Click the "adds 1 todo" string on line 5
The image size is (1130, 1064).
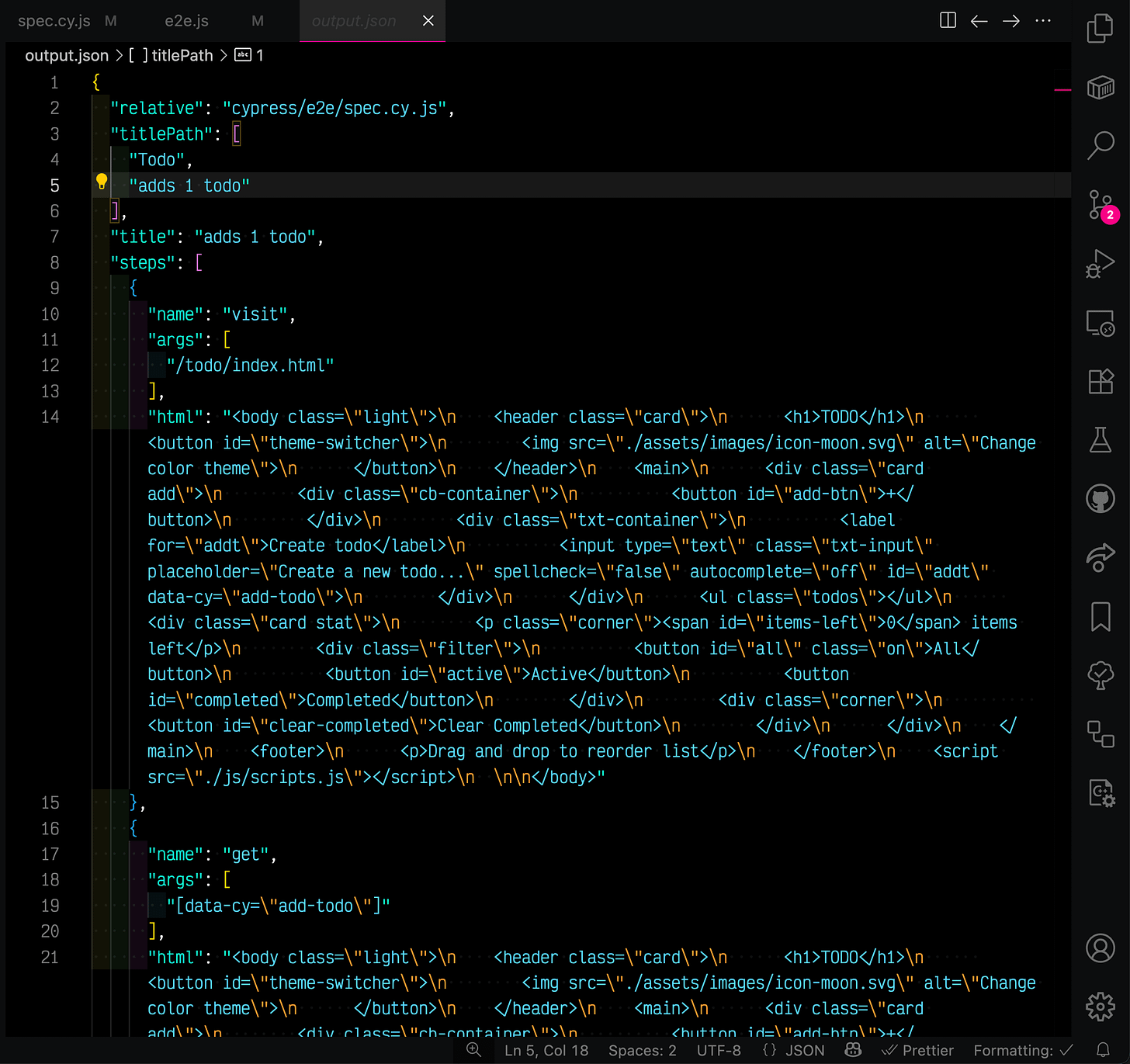(x=189, y=185)
